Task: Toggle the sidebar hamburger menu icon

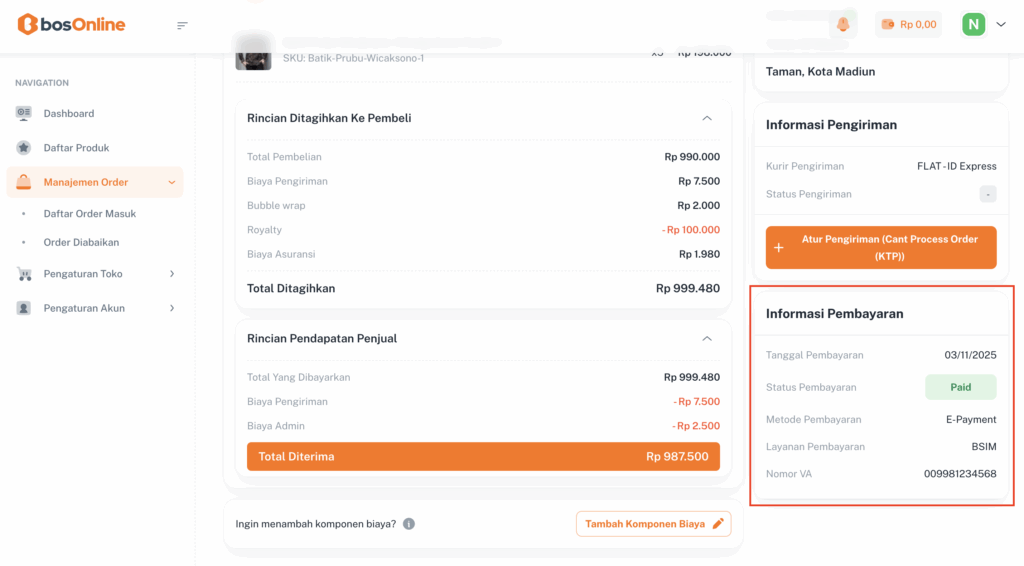Action: 182,25
